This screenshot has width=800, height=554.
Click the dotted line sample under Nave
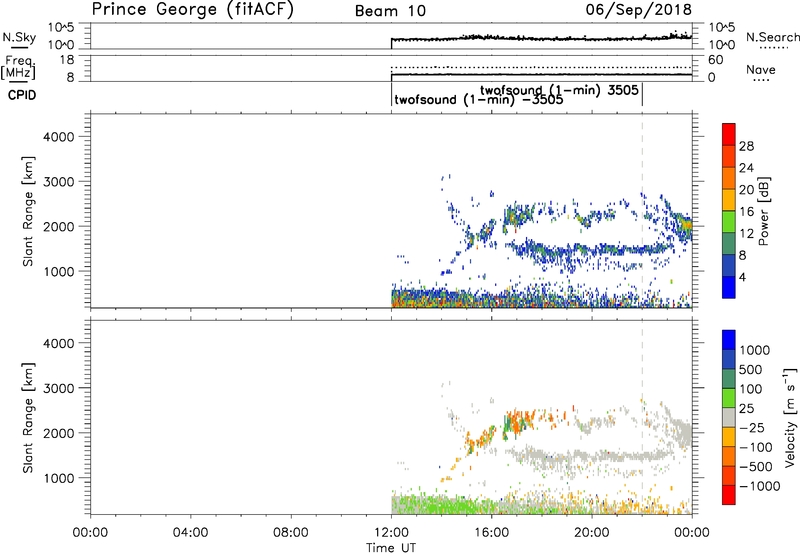pyautogui.click(x=761, y=81)
